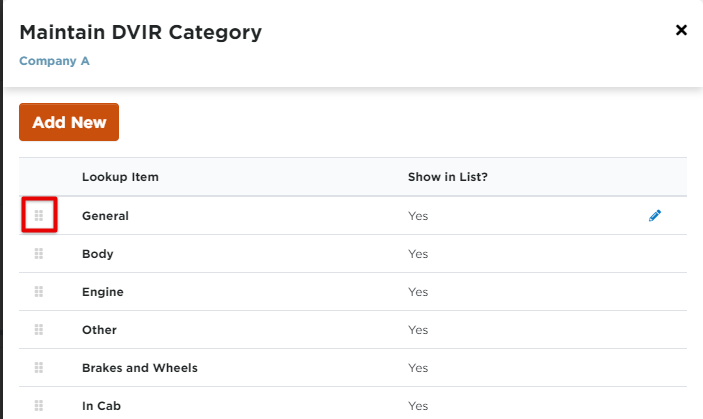
Task: Select the Brakes and Wheels drag handle
Action: point(39,367)
